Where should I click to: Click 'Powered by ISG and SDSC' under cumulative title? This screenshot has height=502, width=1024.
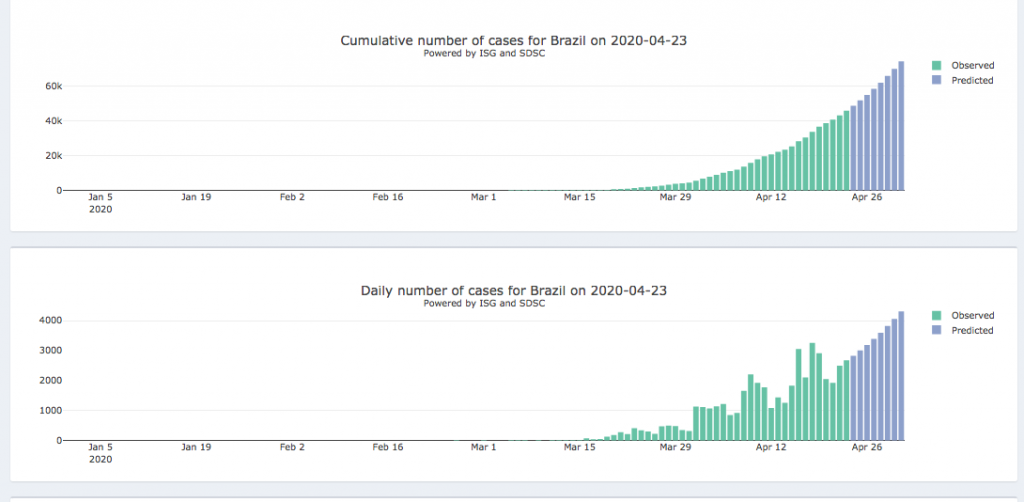484,53
